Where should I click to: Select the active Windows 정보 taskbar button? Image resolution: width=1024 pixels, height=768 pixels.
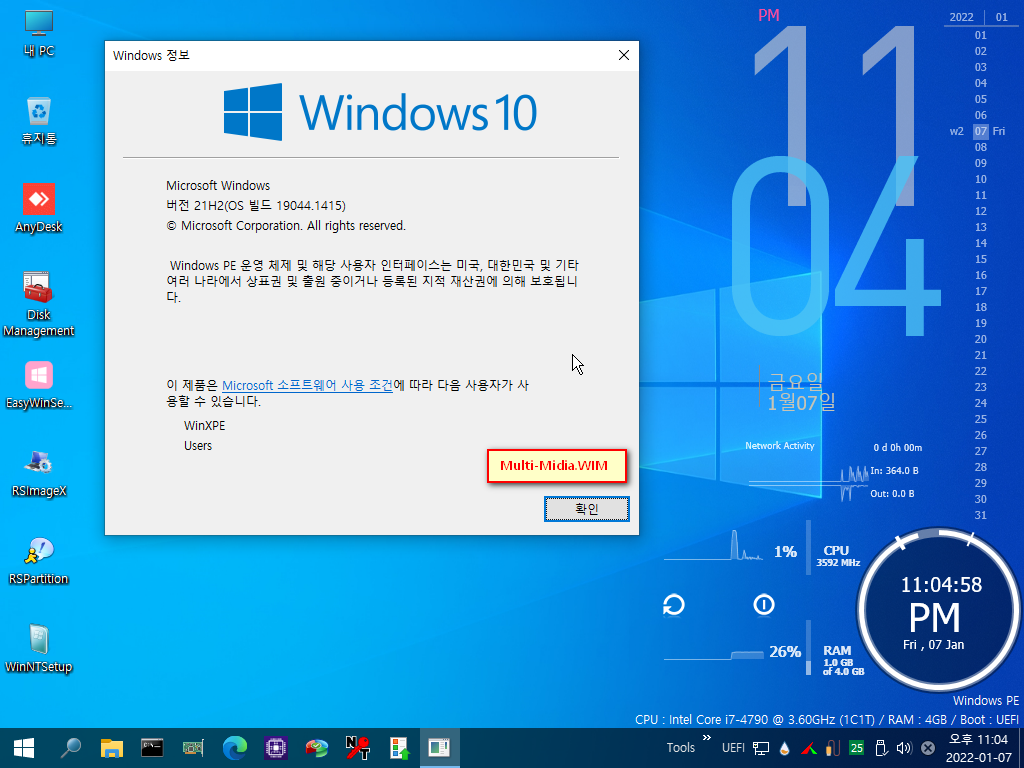(440, 748)
